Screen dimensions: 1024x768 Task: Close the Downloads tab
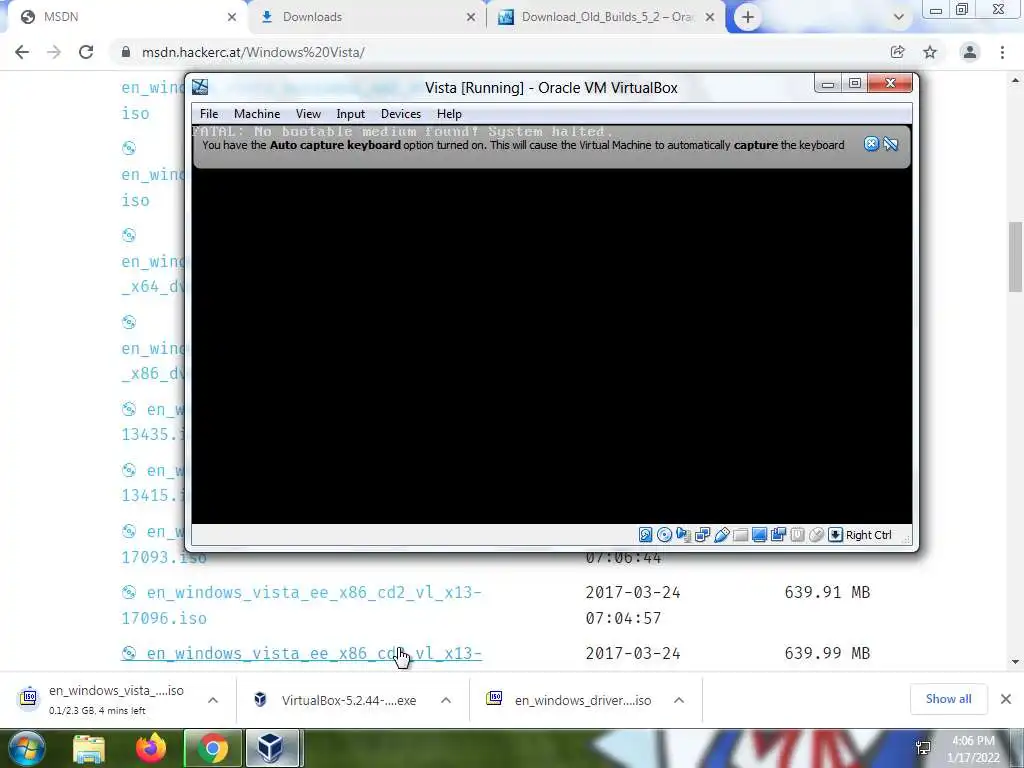click(471, 17)
